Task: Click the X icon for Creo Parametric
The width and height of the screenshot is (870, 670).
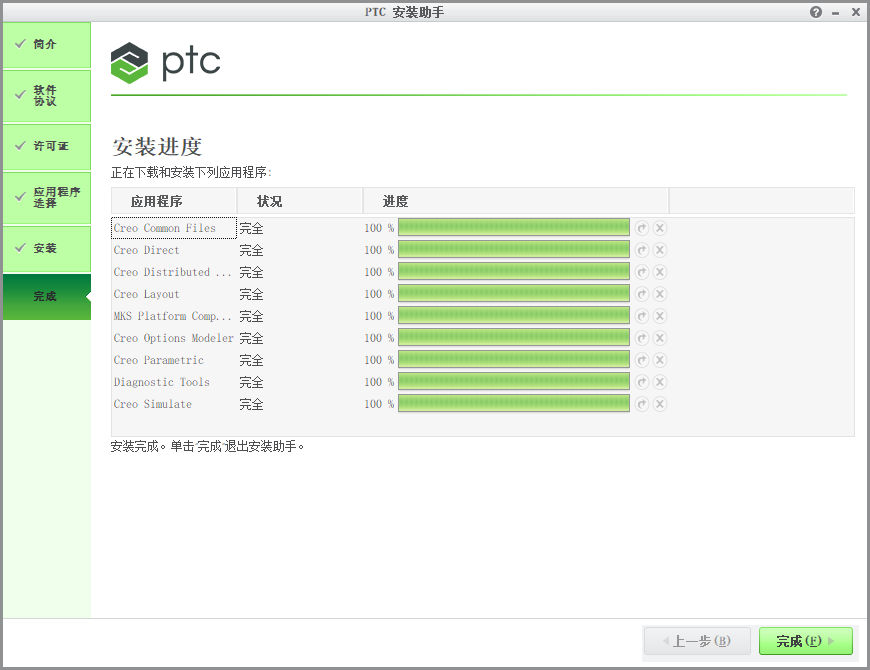Action: coord(660,360)
